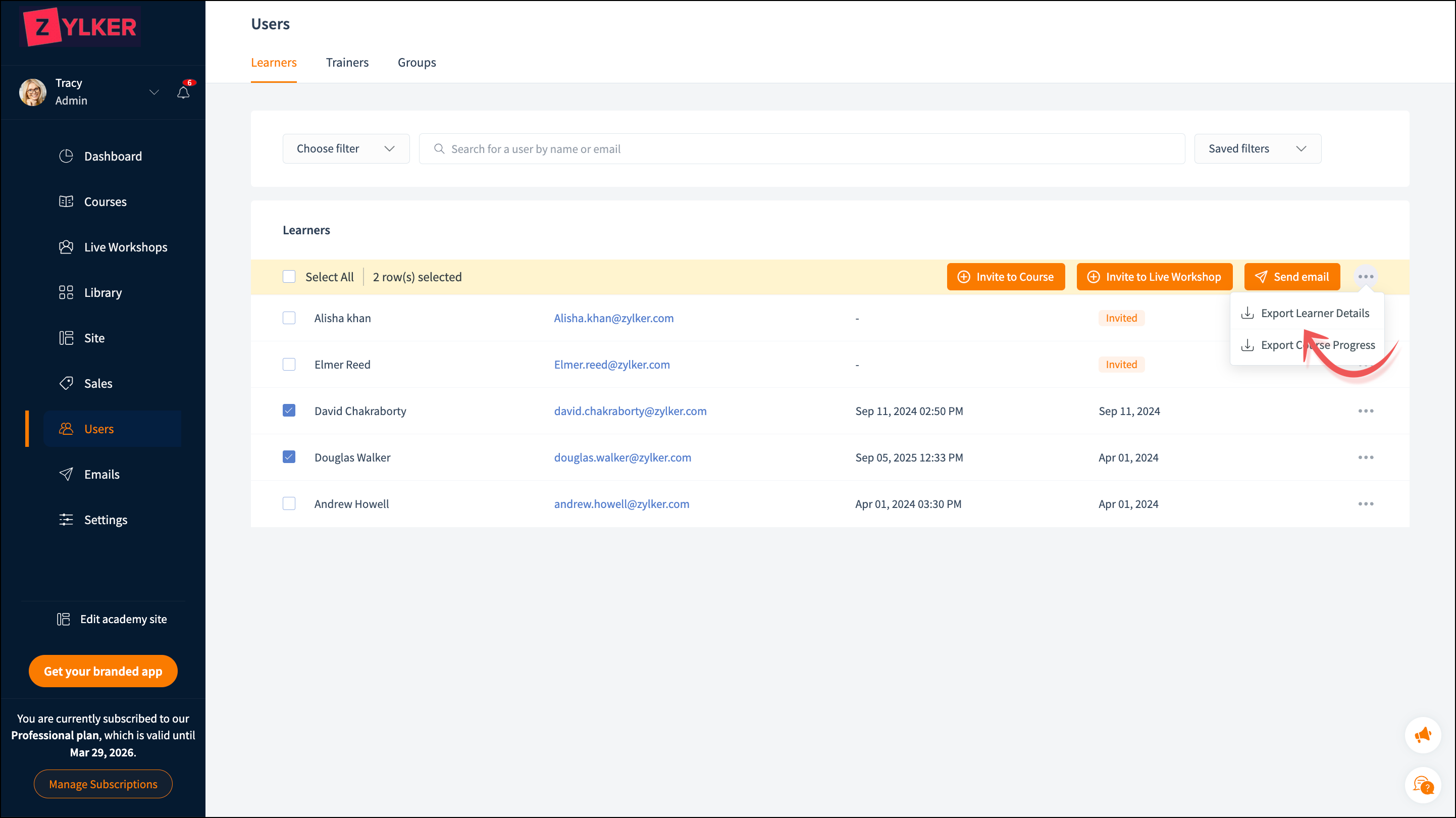Open Live Workshops from the sidebar icon
Screen dimensions: 1456x818
pos(66,247)
